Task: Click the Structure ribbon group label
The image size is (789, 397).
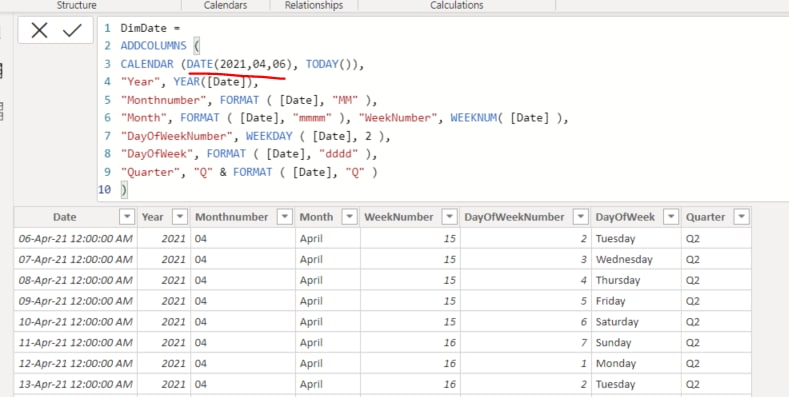Action: (x=76, y=6)
